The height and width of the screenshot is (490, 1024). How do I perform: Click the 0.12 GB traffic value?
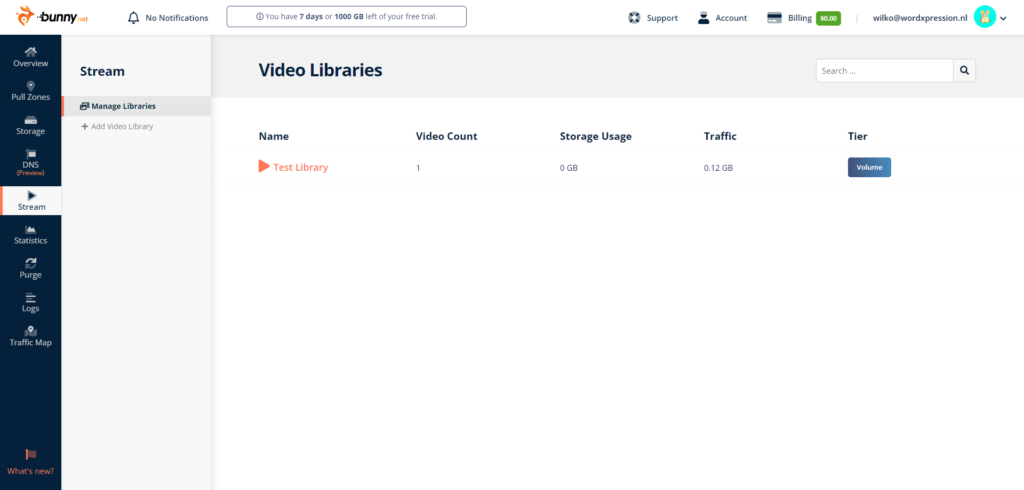pos(718,168)
